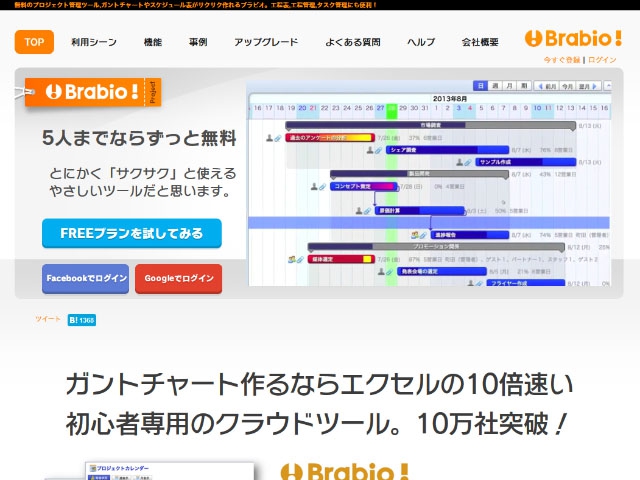This screenshot has height=480, width=640.
Task: Click attachment clip beside 進捗報告 bar
Action: click(423, 235)
